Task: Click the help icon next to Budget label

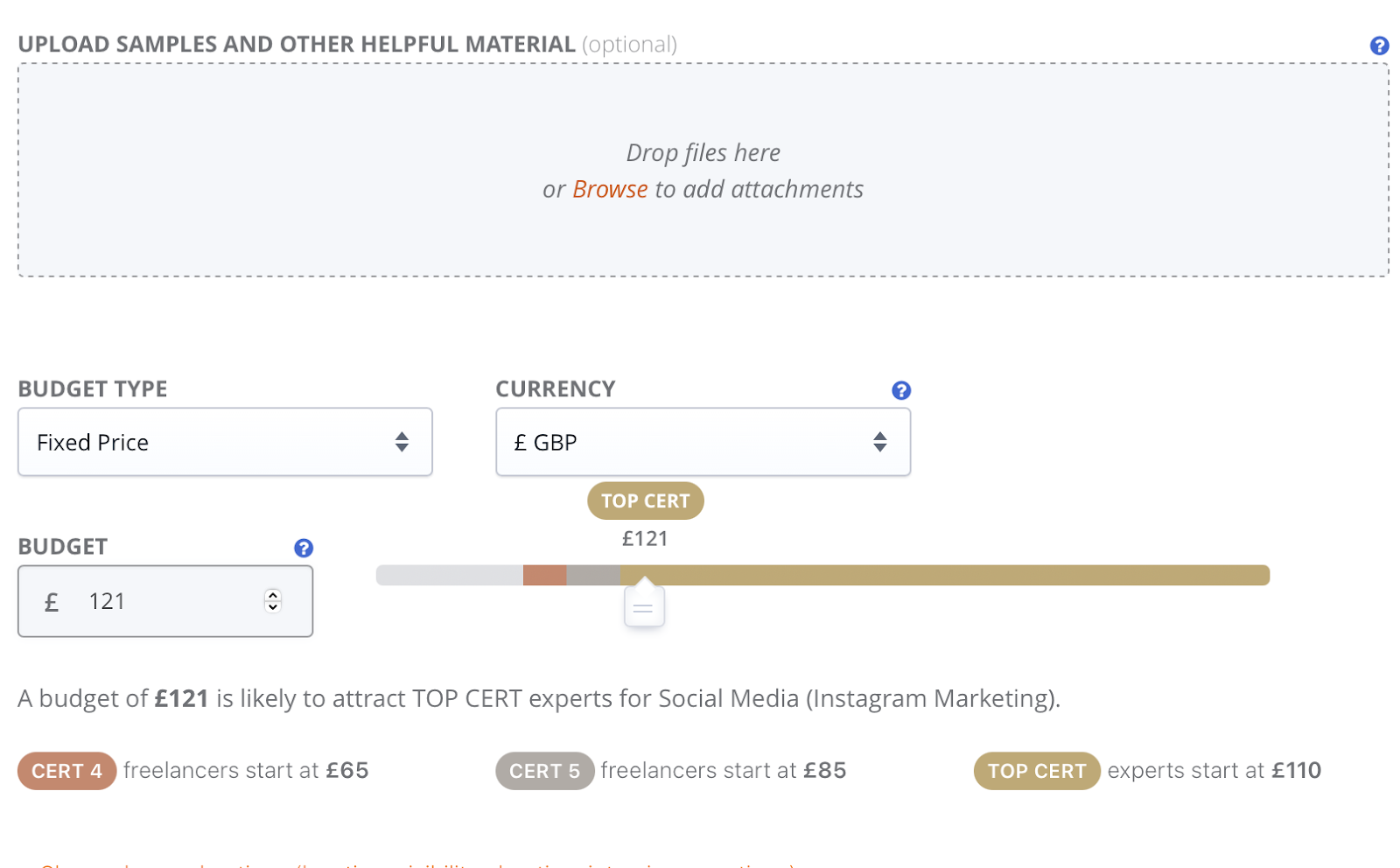Action: tap(303, 548)
